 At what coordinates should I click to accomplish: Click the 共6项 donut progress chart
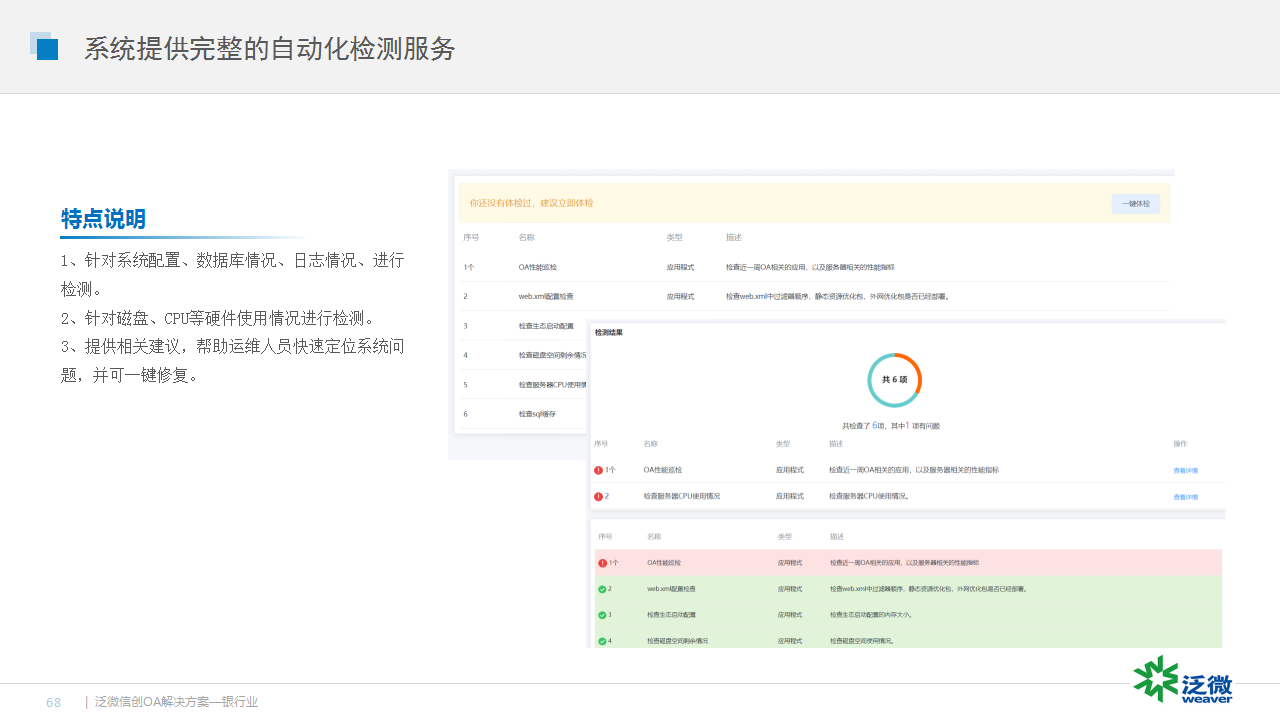(894, 380)
